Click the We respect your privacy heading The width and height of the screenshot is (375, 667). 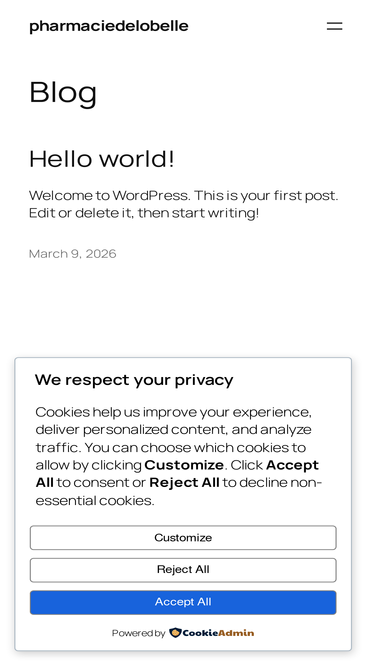point(134,380)
